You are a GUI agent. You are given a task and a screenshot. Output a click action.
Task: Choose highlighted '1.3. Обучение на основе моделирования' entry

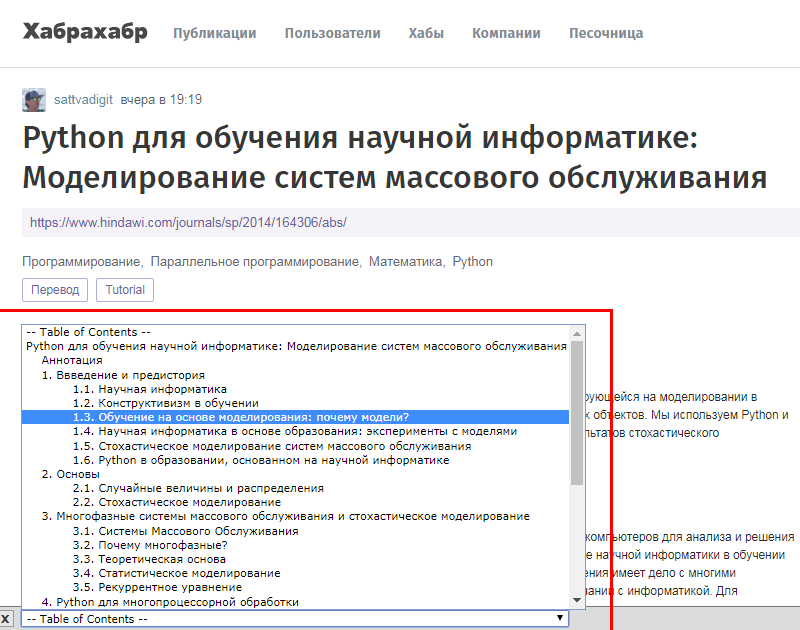(295, 417)
